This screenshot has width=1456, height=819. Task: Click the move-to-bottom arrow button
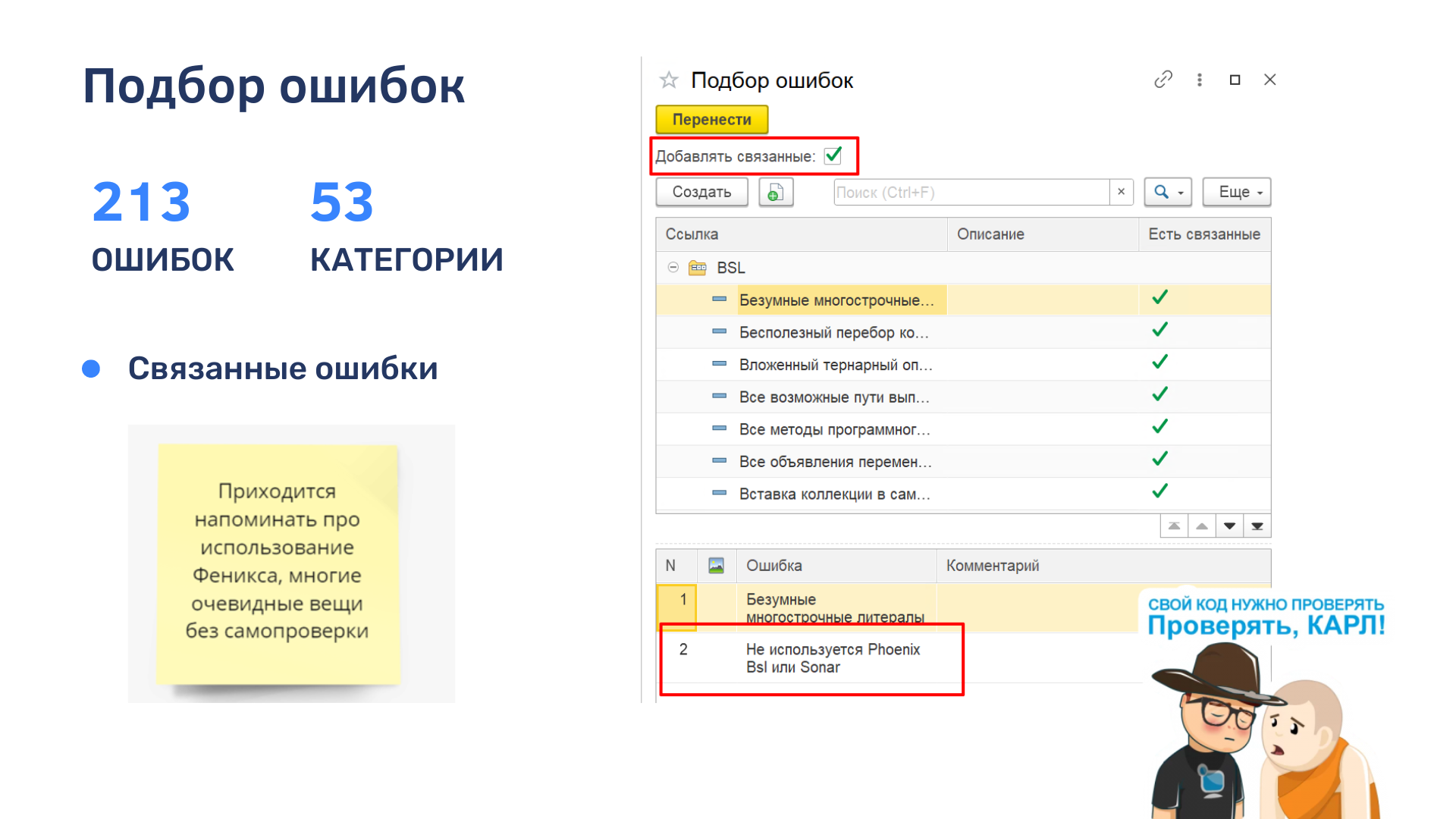[x=1257, y=526]
